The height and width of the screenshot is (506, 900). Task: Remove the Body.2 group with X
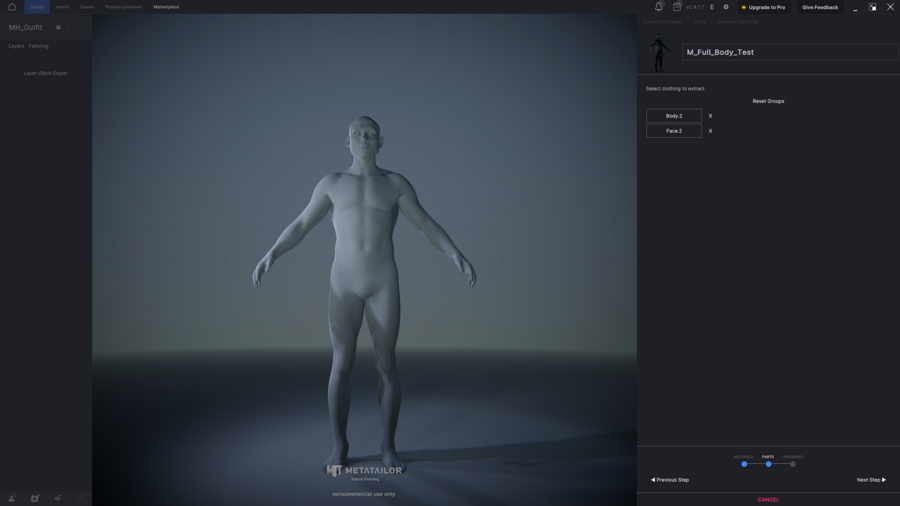pyautogui.click(x=710, y=116)
